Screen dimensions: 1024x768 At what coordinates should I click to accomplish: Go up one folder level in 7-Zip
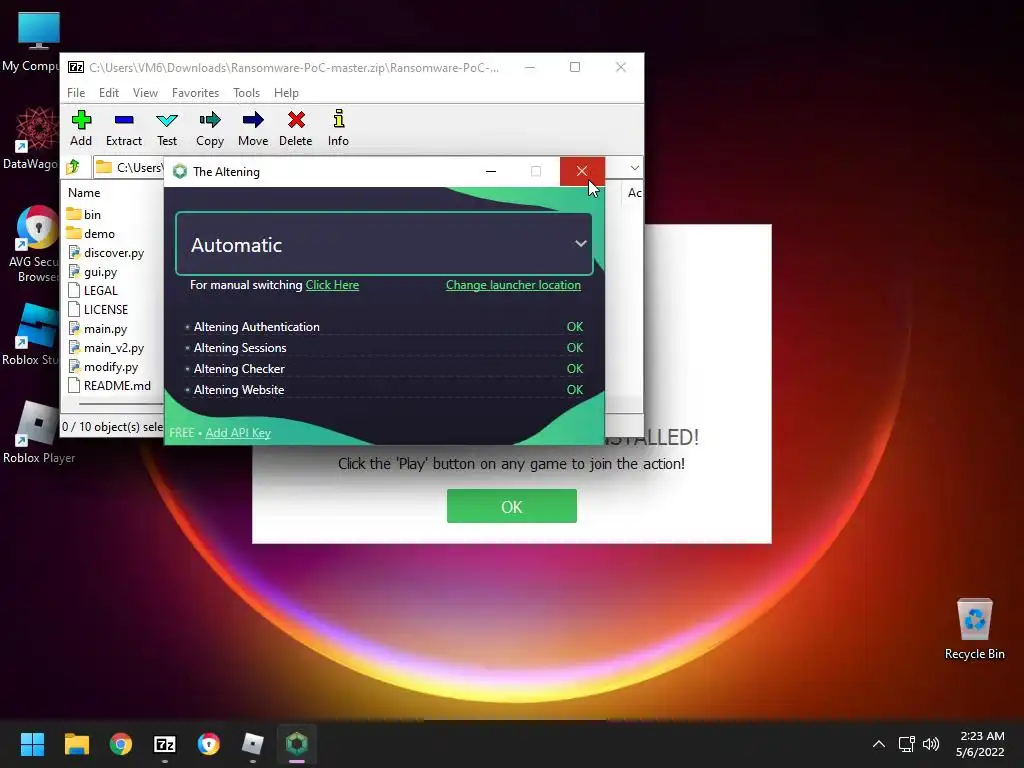click(x=73, y=167)
